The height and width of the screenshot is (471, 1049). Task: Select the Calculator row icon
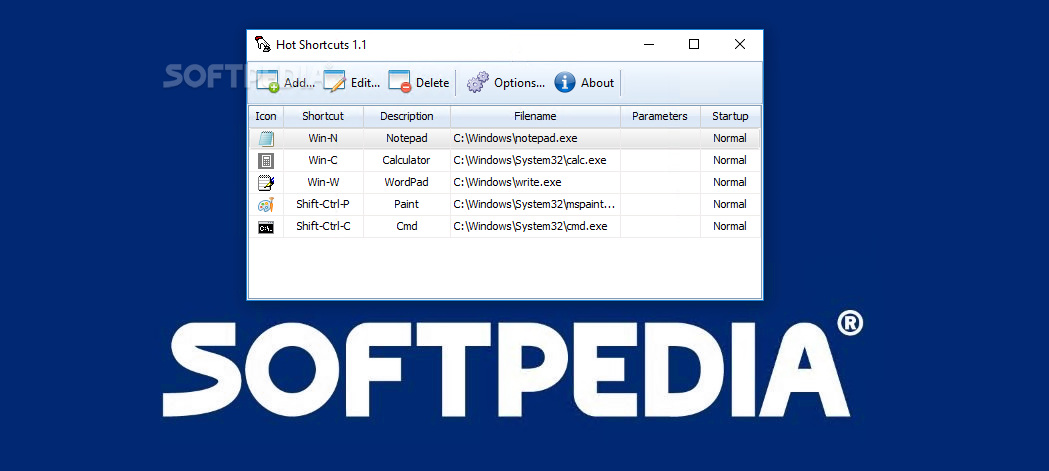coord(266,161)
